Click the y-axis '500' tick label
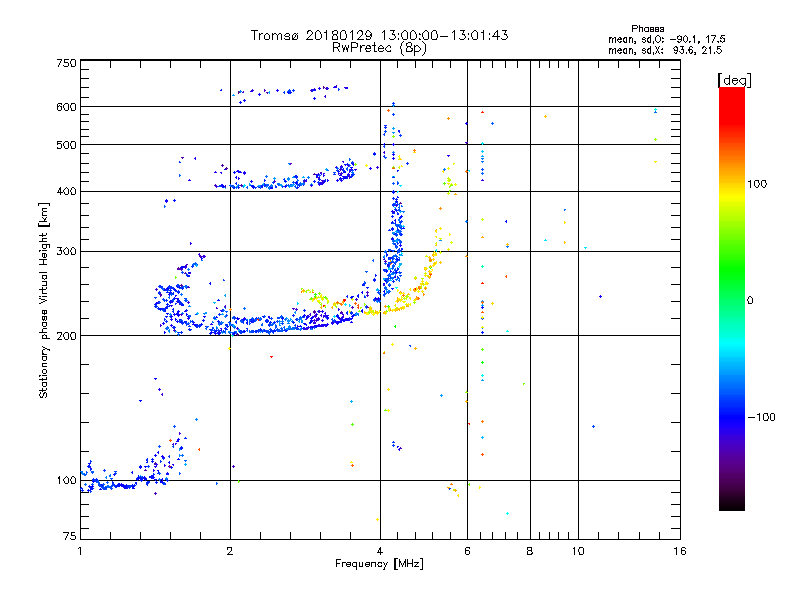800x600 pixels. pos(66,145)
